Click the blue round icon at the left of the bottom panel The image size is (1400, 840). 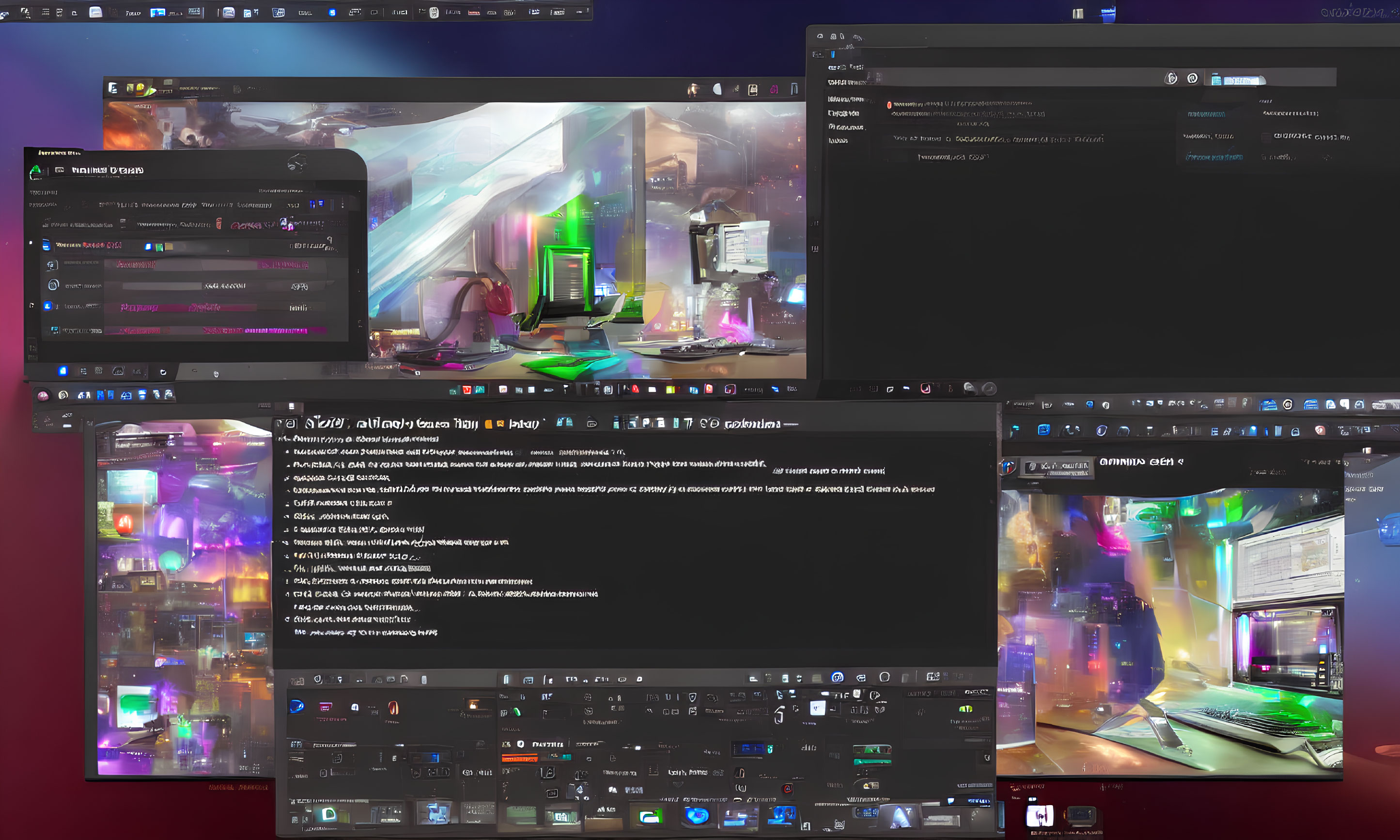pos(296,706)
